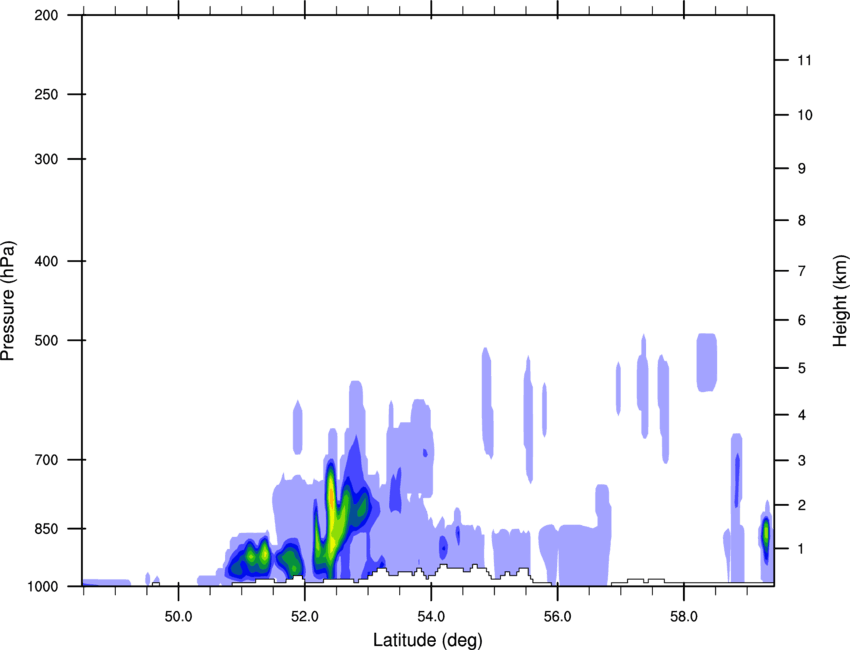Pick the 11 km height label
Image resolution: width=850 pixels, height=650 pixels.
coord(804,60)
